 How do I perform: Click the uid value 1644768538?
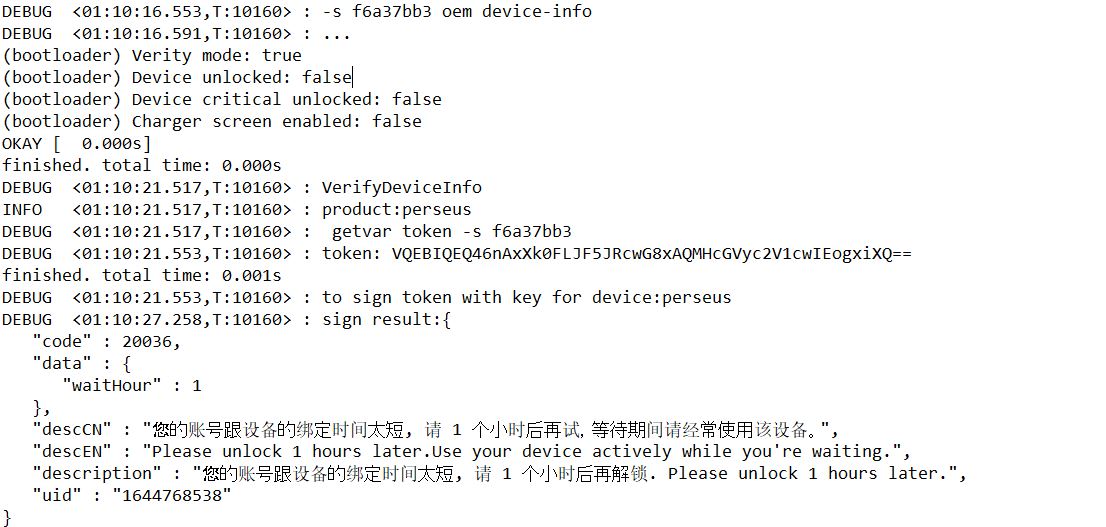pos(171,495)
